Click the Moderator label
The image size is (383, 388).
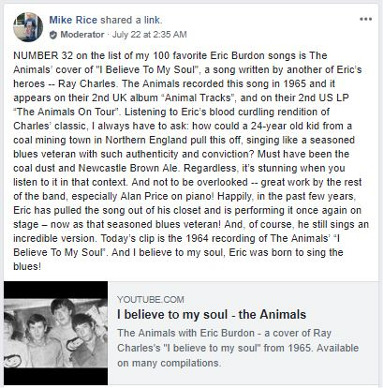click(82, 35)
